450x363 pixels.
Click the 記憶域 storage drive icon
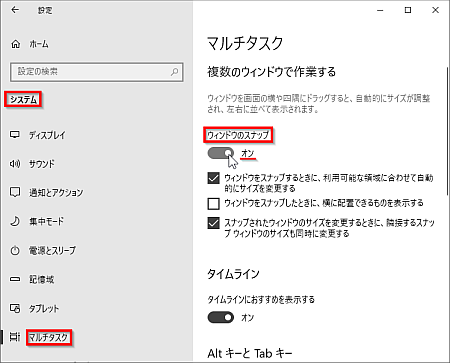point(15,279)
